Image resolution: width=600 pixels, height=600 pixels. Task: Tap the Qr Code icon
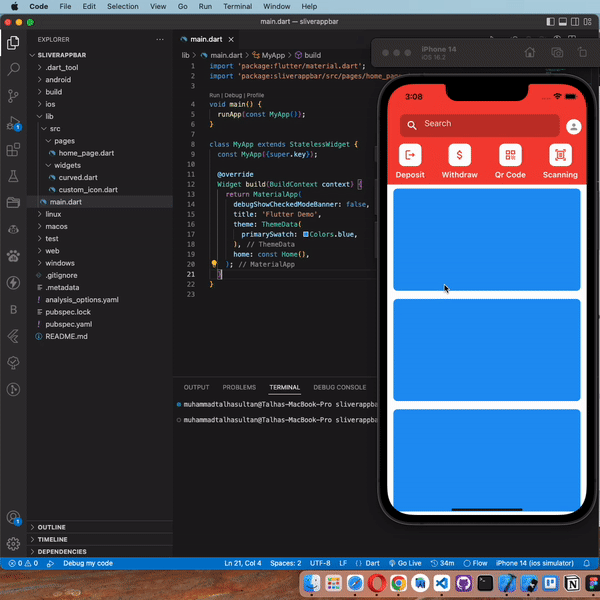[x=510, y=155]
